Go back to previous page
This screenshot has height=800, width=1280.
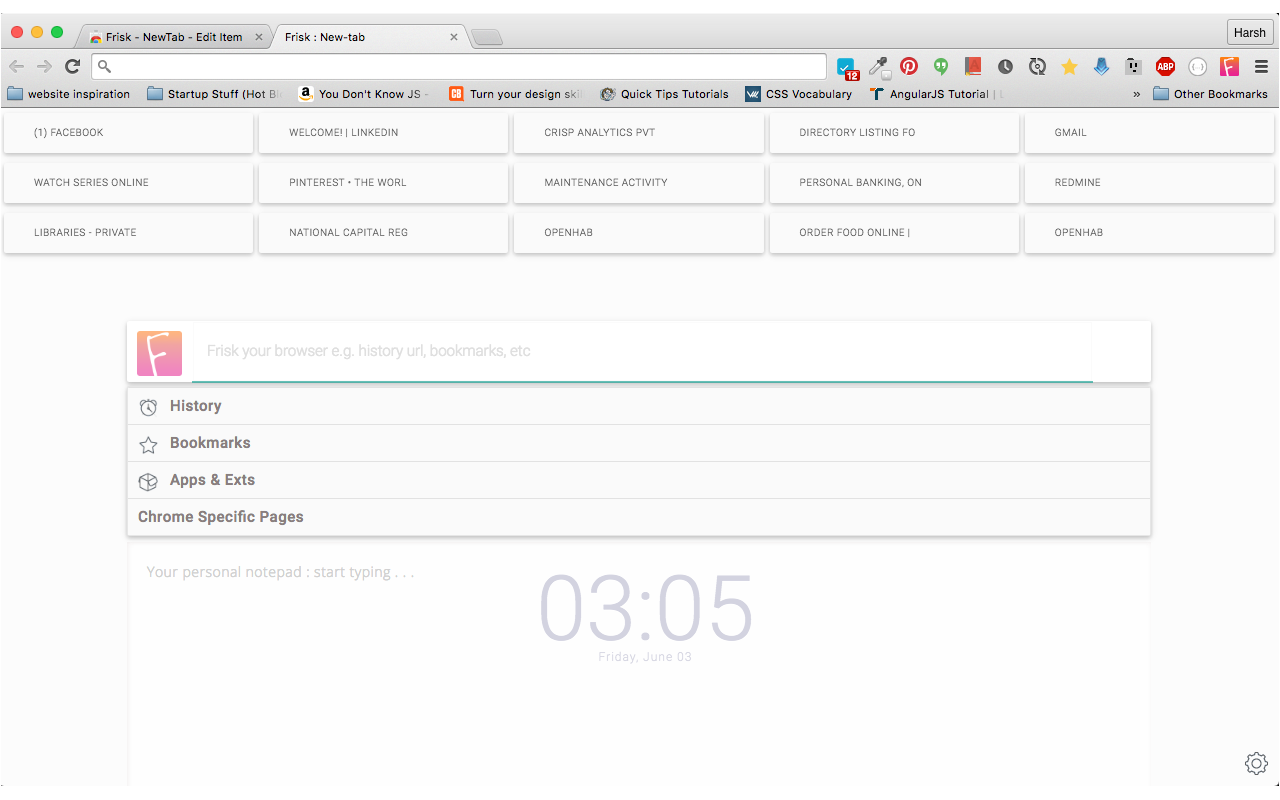coord(17,66)
